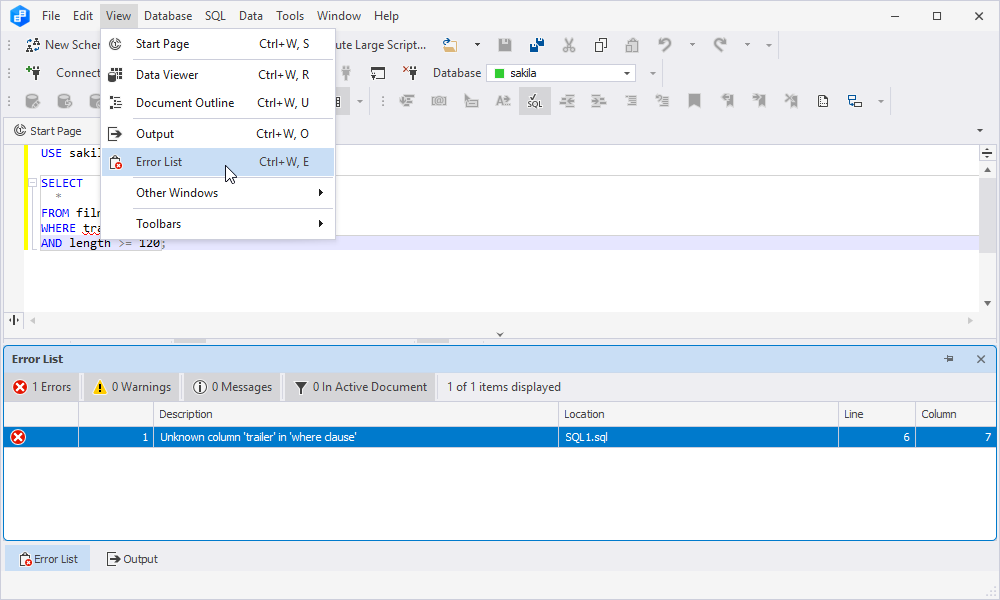Toggle the In Active Document filter
This screenshot has width=1000, height=600.
[360, 387]
